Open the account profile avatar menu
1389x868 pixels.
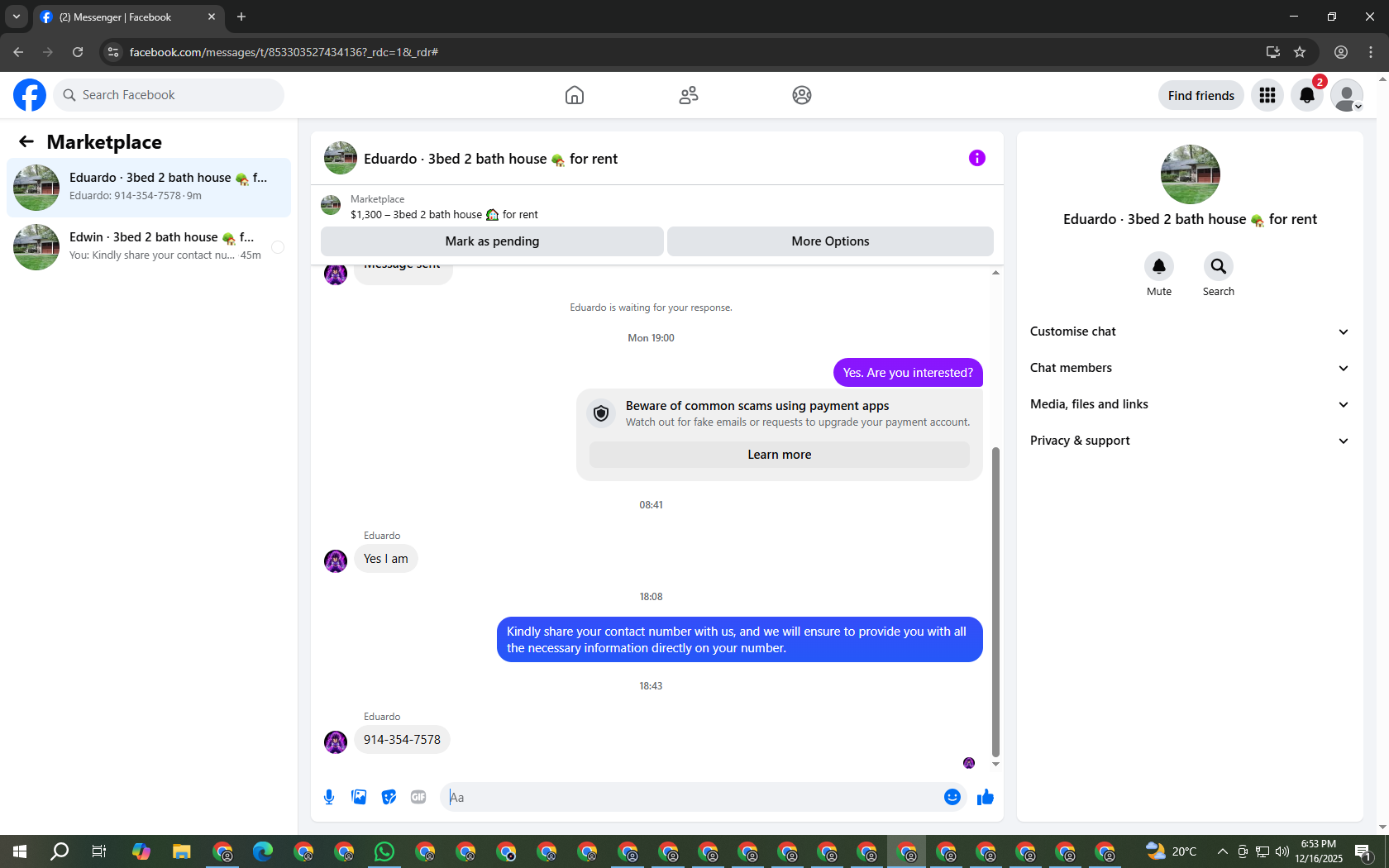pyautogui.click(x=1347, y=95)
